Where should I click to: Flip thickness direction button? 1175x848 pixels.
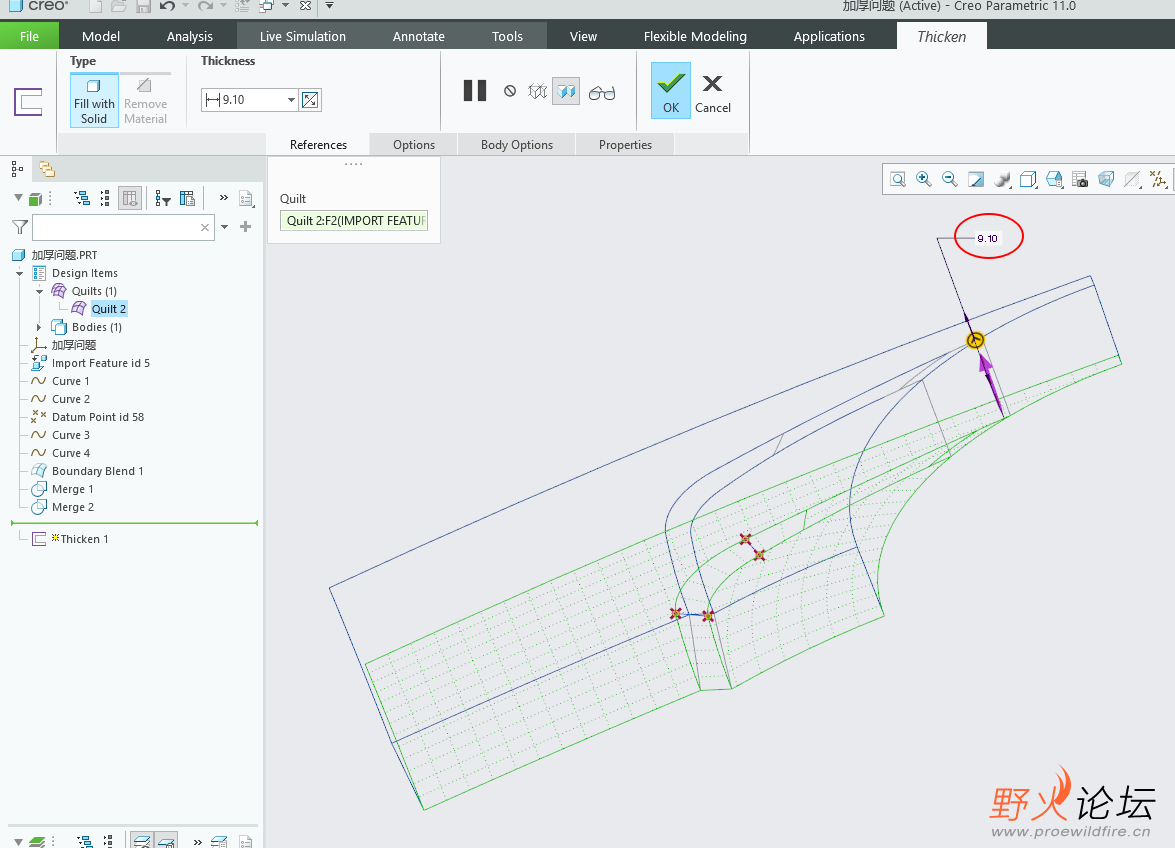(x=310, y=100)
